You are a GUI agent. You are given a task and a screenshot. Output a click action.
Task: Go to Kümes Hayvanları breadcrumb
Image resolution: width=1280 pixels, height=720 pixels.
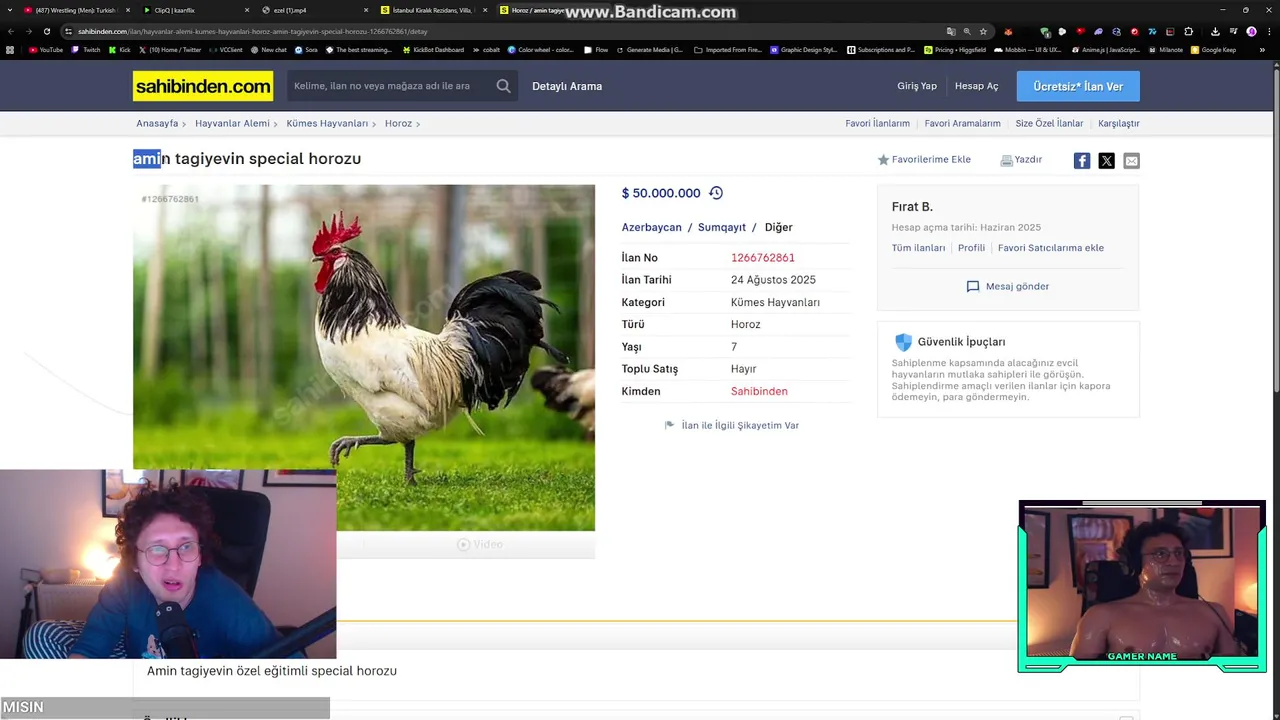click(327, 124)
